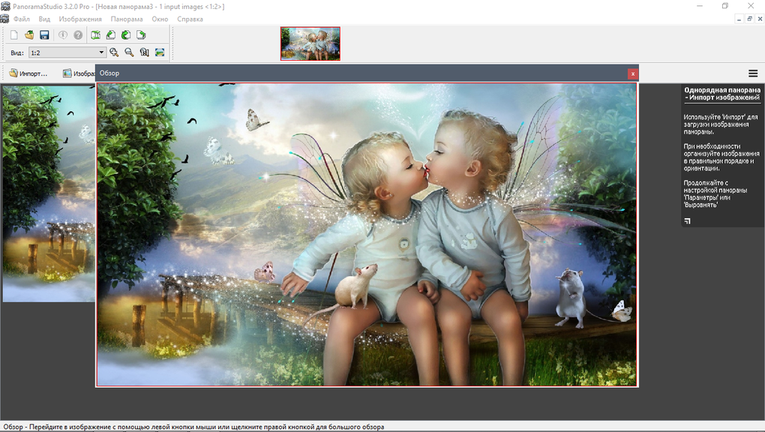Viewport: 765px width, 432px height.
Task: Rotate image right with the green arrow
Action: pyautogui.click(x=141, y=35)
